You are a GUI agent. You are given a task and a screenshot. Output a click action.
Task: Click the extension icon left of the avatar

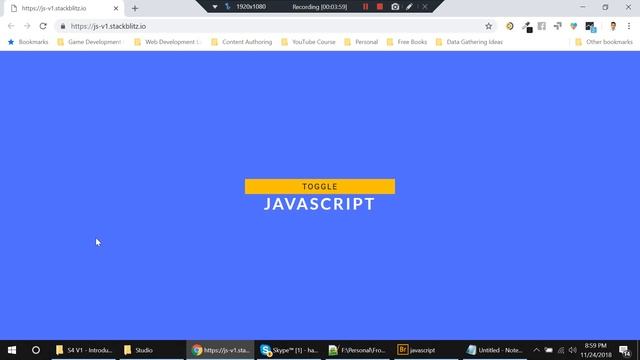click(591, 27)
